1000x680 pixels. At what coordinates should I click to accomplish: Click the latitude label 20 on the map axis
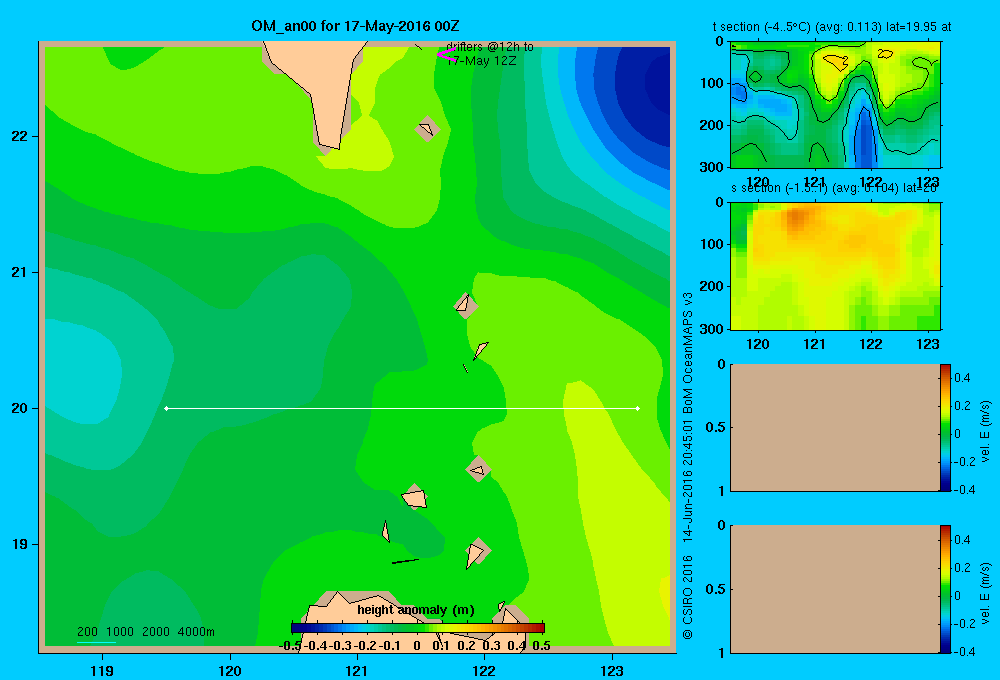[x=19, y=408]
